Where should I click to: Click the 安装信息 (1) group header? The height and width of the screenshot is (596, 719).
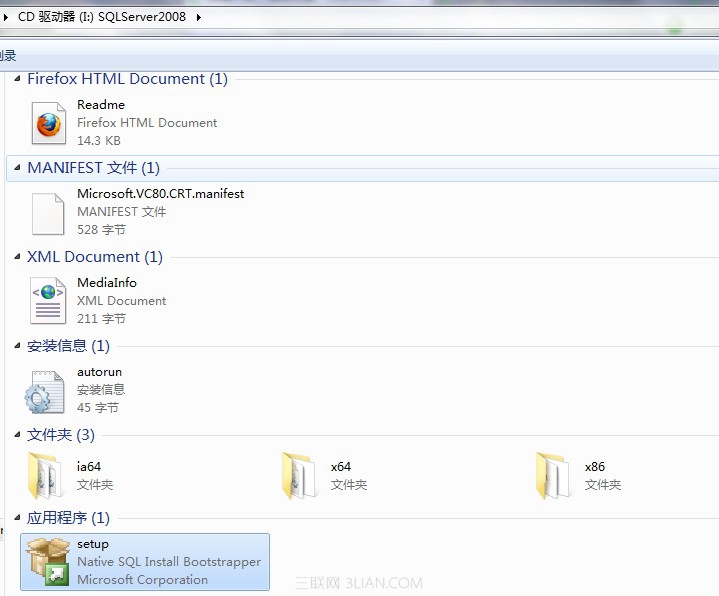pyautogui.click(x=68, y=346)
